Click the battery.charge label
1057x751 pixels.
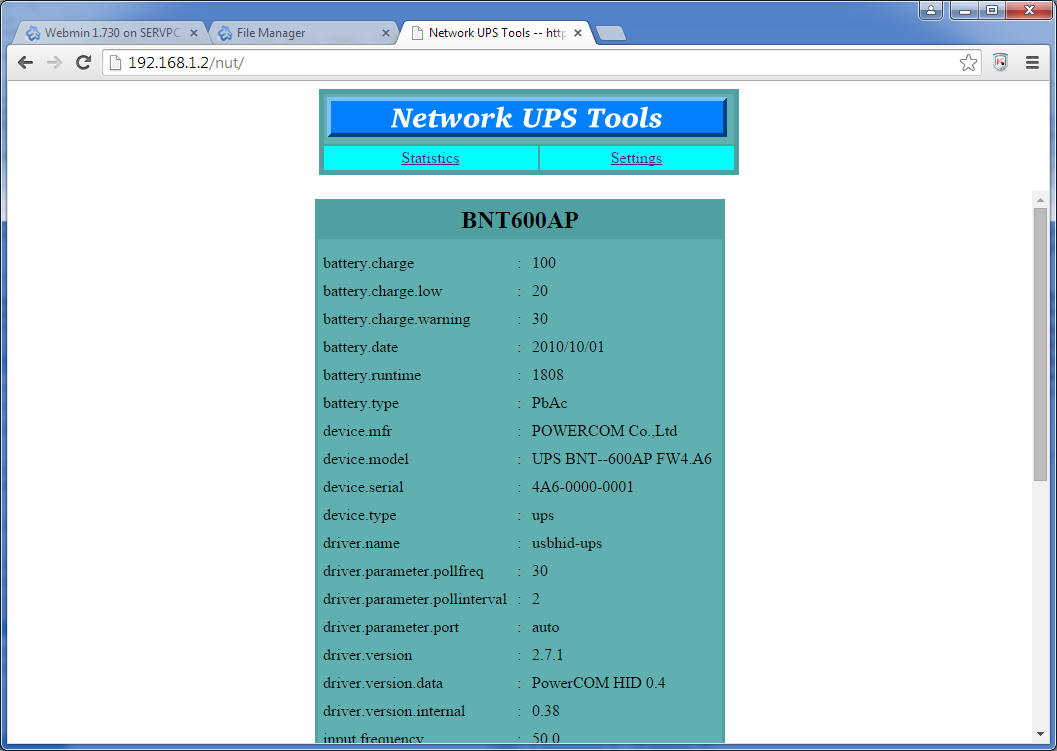(368, 263)
